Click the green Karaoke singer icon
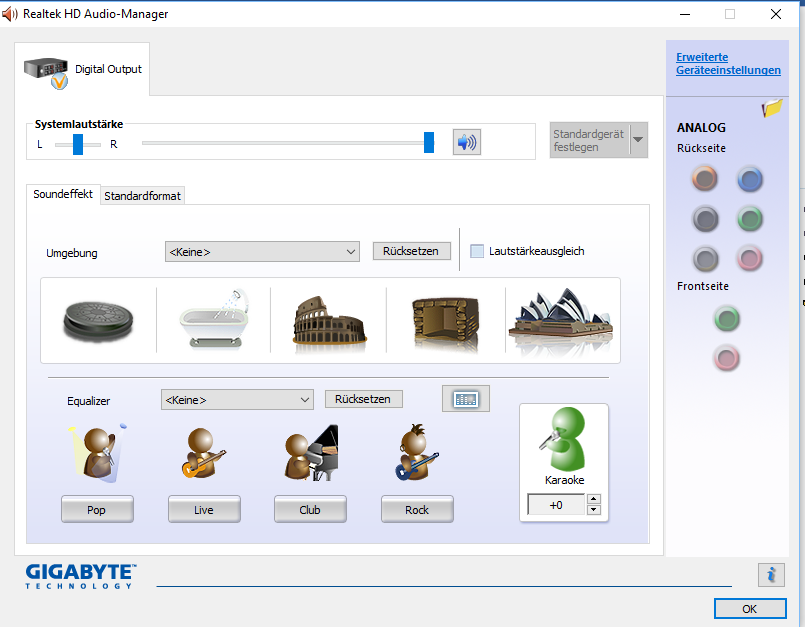Viewport: 805px width, 627px height. pos(563,439)
